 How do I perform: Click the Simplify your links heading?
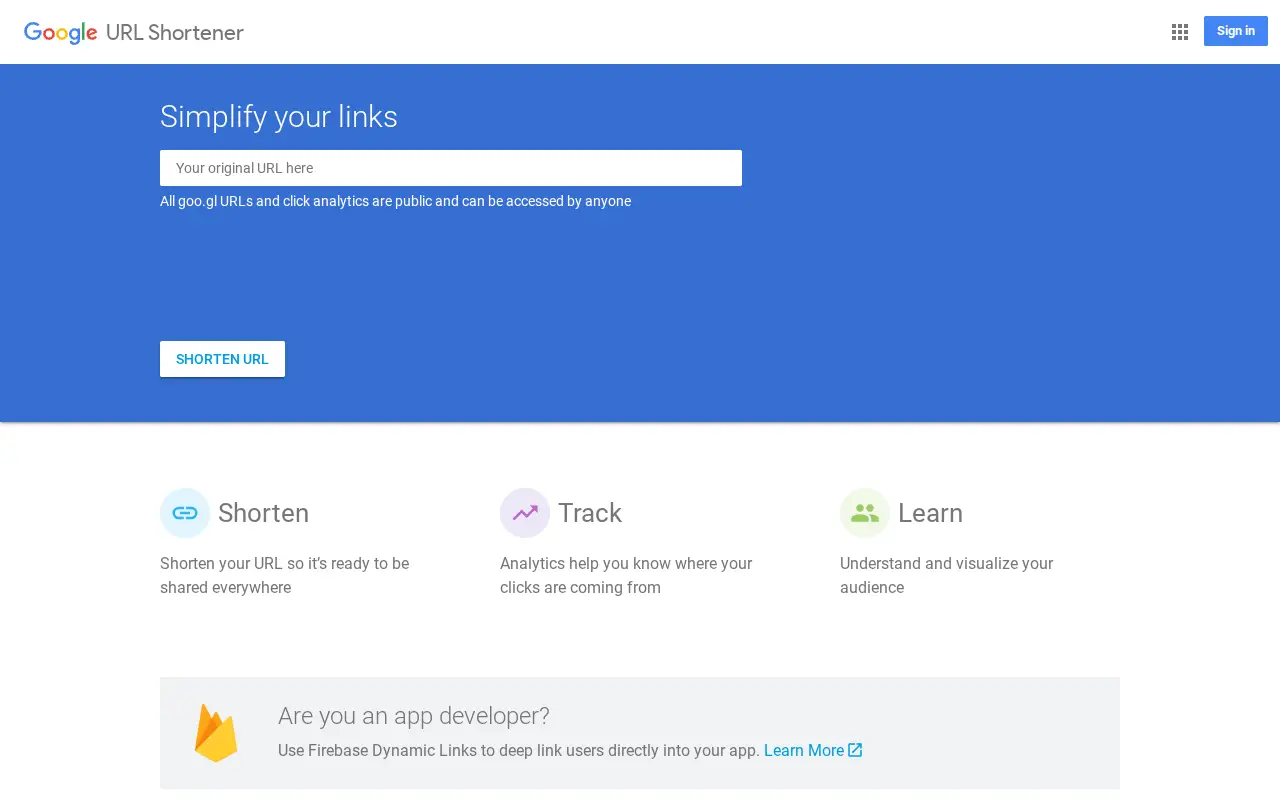pyautogui.click(x=279, y=117)
